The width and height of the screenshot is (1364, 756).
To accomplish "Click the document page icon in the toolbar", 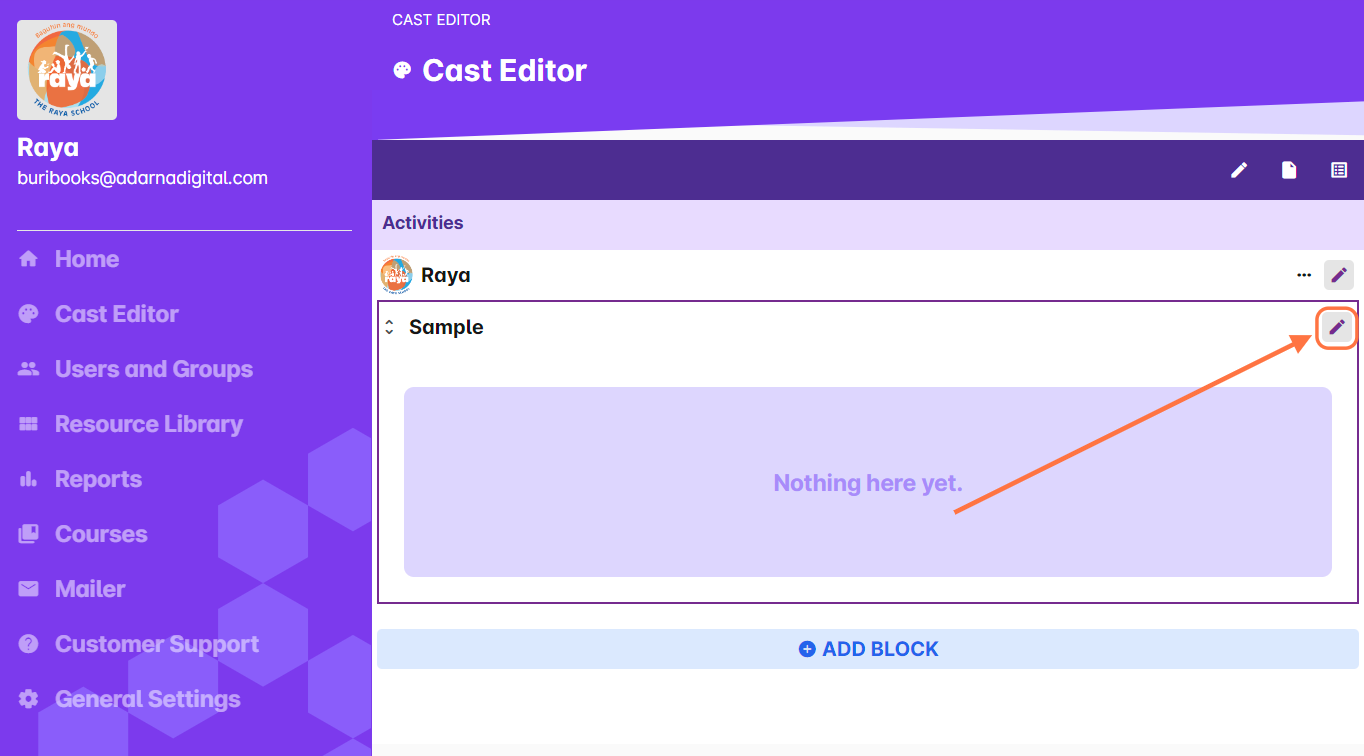I will (x=1289, y=170).
